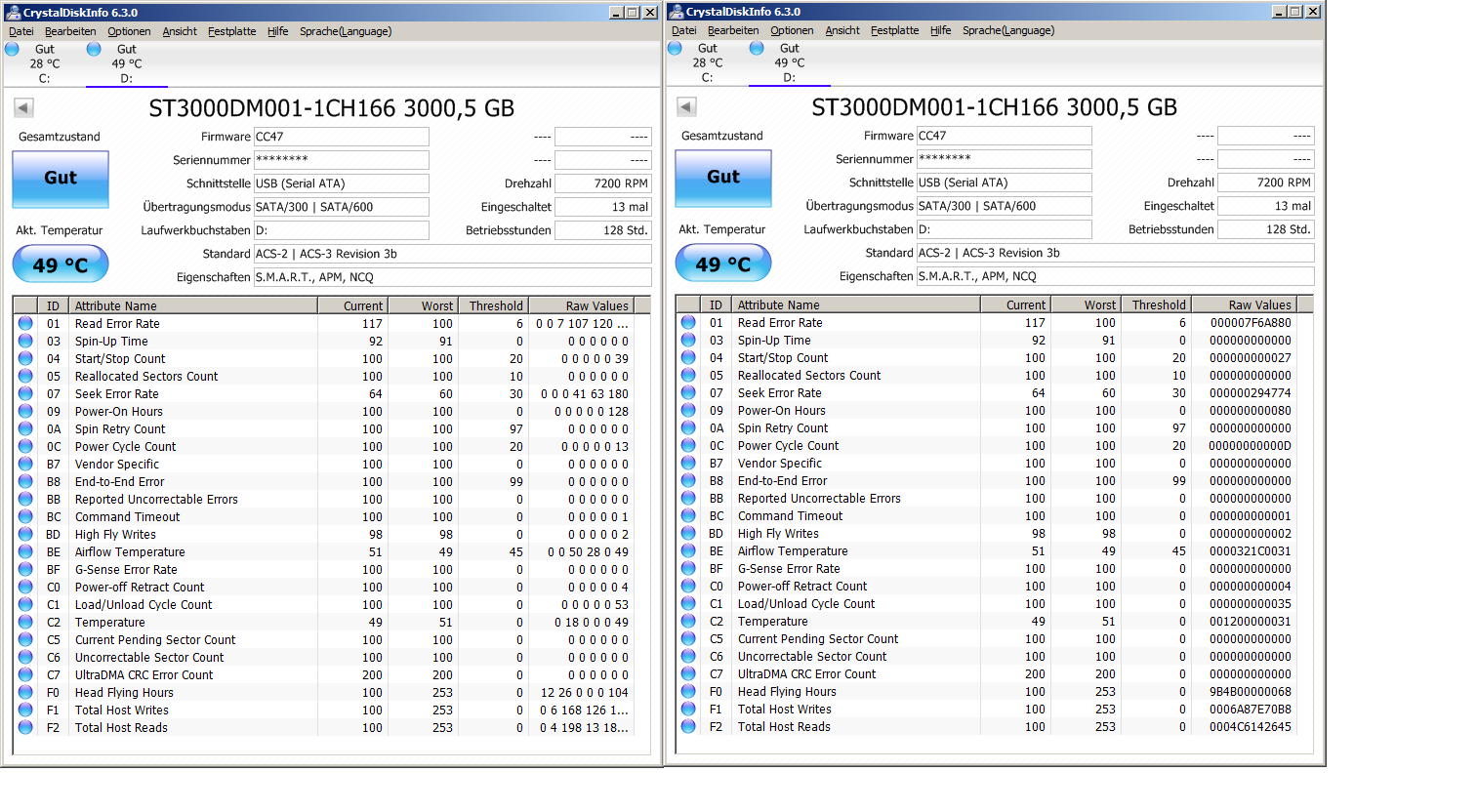Click Übertragungsmodus field in right window
Screen dimensions: 1478x812
pos(1004,206)
